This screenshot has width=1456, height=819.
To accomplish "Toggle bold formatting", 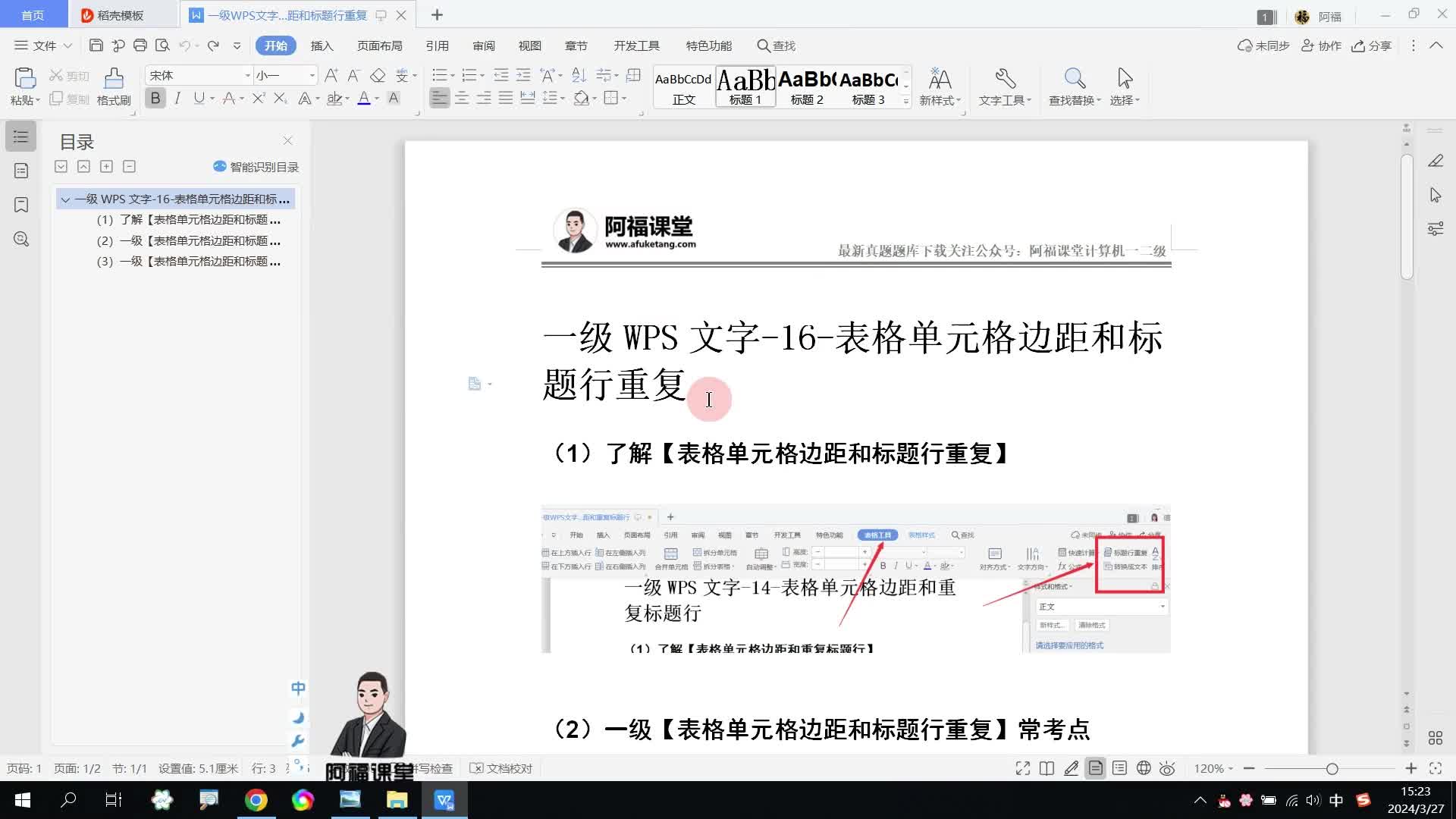I will click(x=155, y=98).
